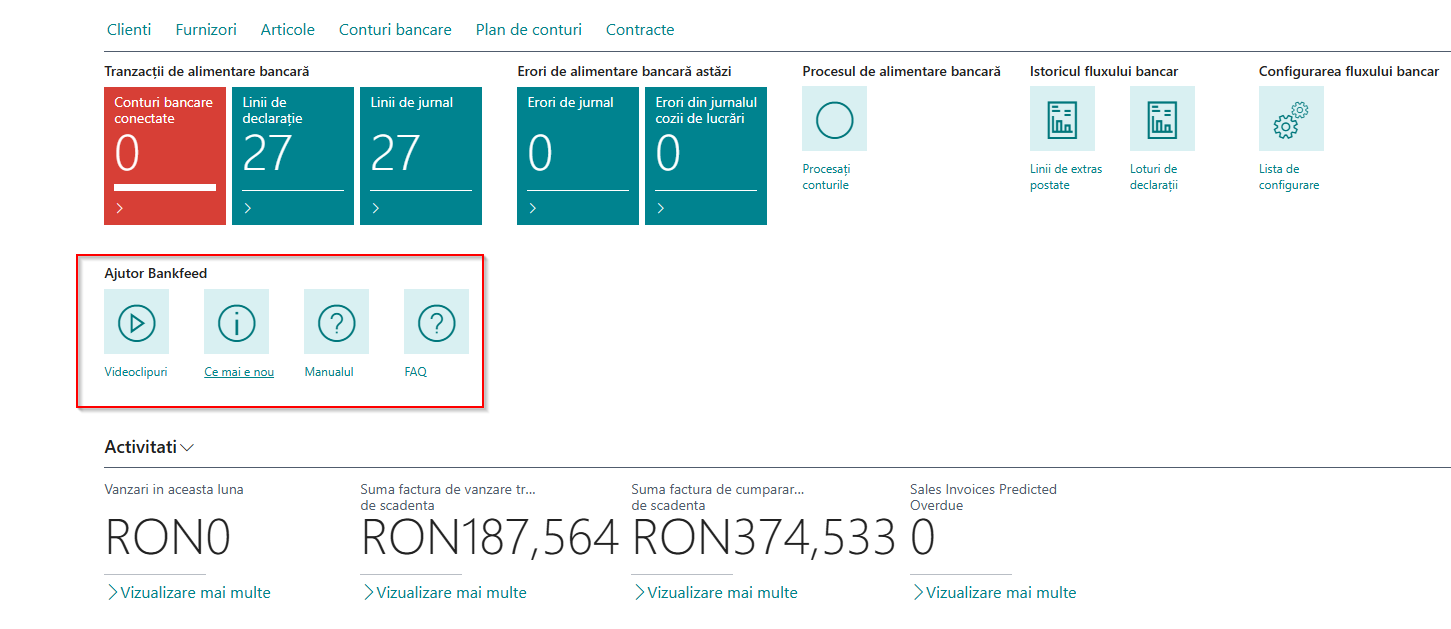Click the Vanzari in aceasta luna caption
Screen dimensions: 1451x629
(174, 490)
